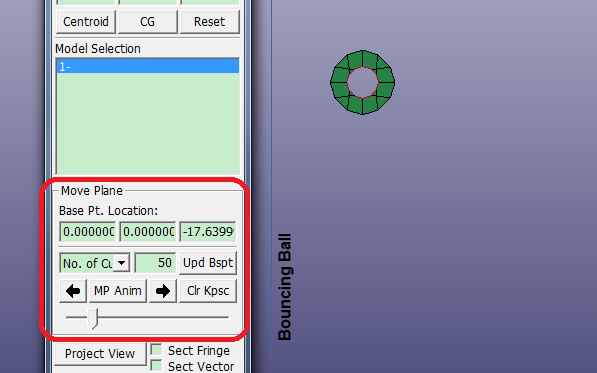Click the Clr Kpsc button
This screenshot has height=373, width=597.
coord(208,291)
